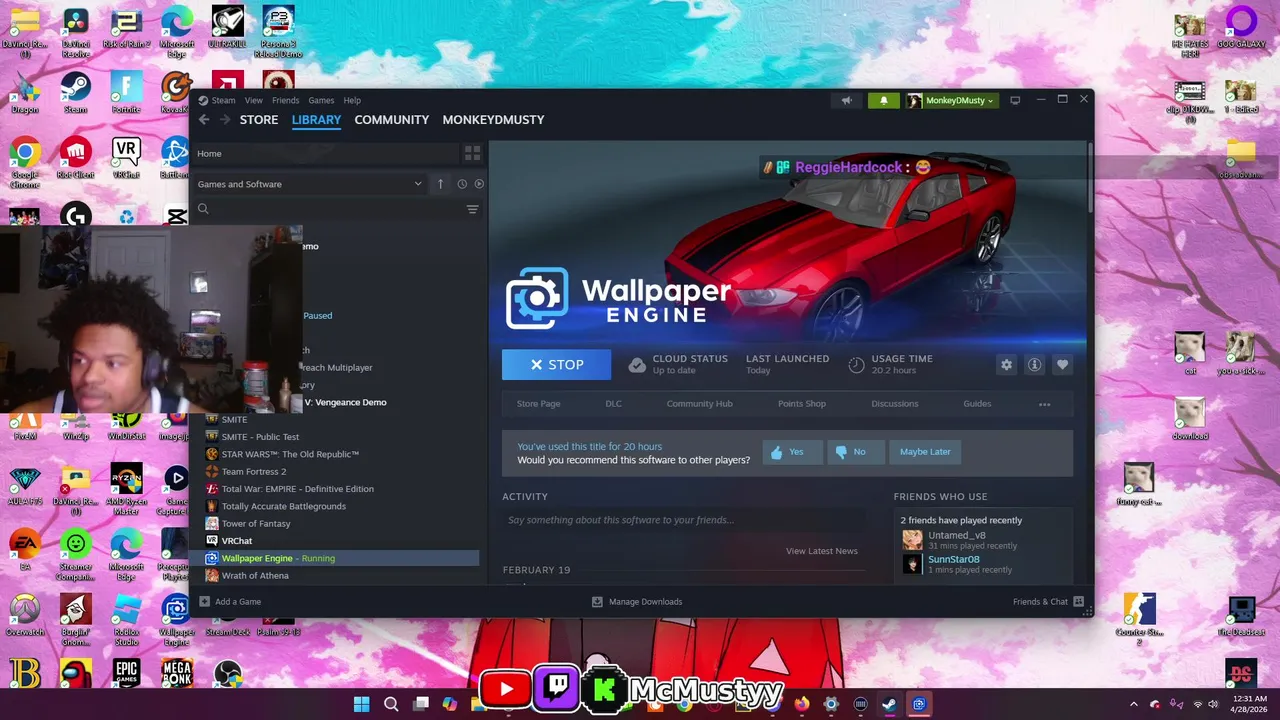
Task: Recommend the software with Yes button
Action: (x=792, y=452)
